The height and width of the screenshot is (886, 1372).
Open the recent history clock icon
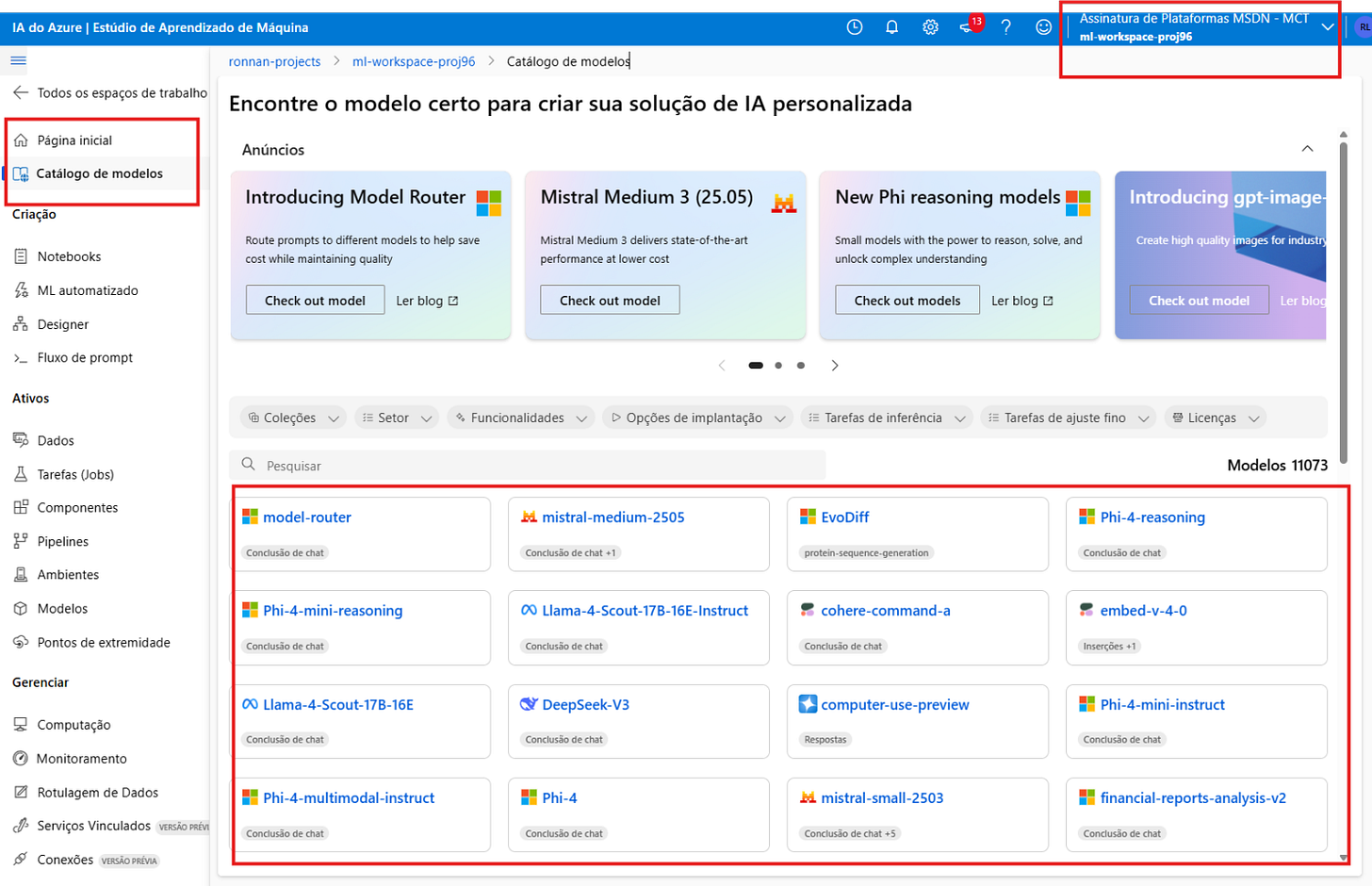[855, 27]
